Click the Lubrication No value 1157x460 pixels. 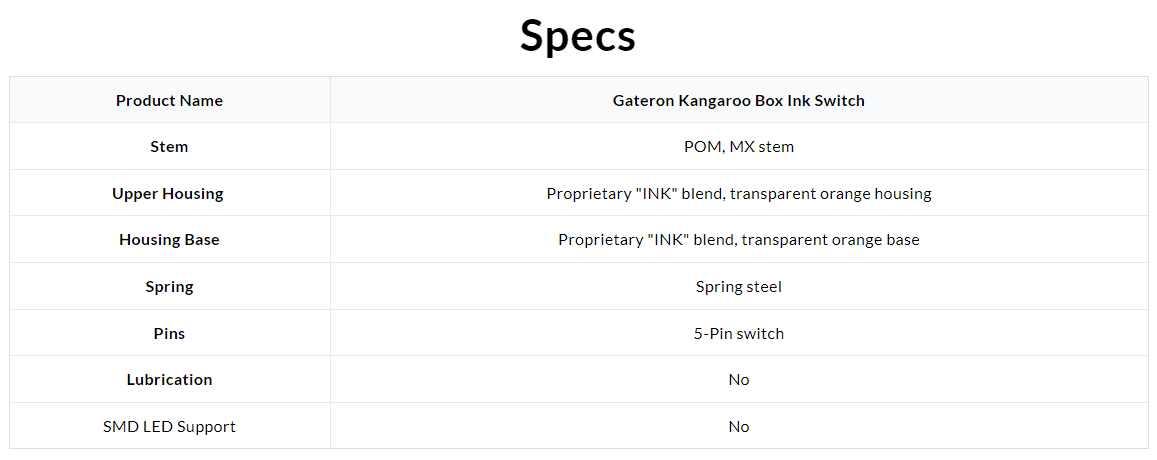(739, 380)
